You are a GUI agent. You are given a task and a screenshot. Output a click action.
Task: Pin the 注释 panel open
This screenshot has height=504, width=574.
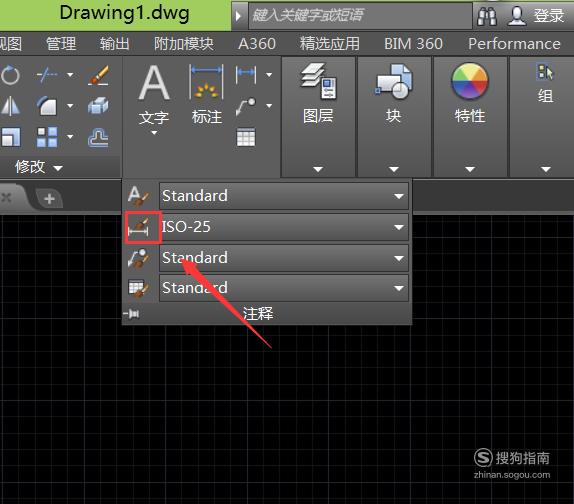click(x=132, y=314)
